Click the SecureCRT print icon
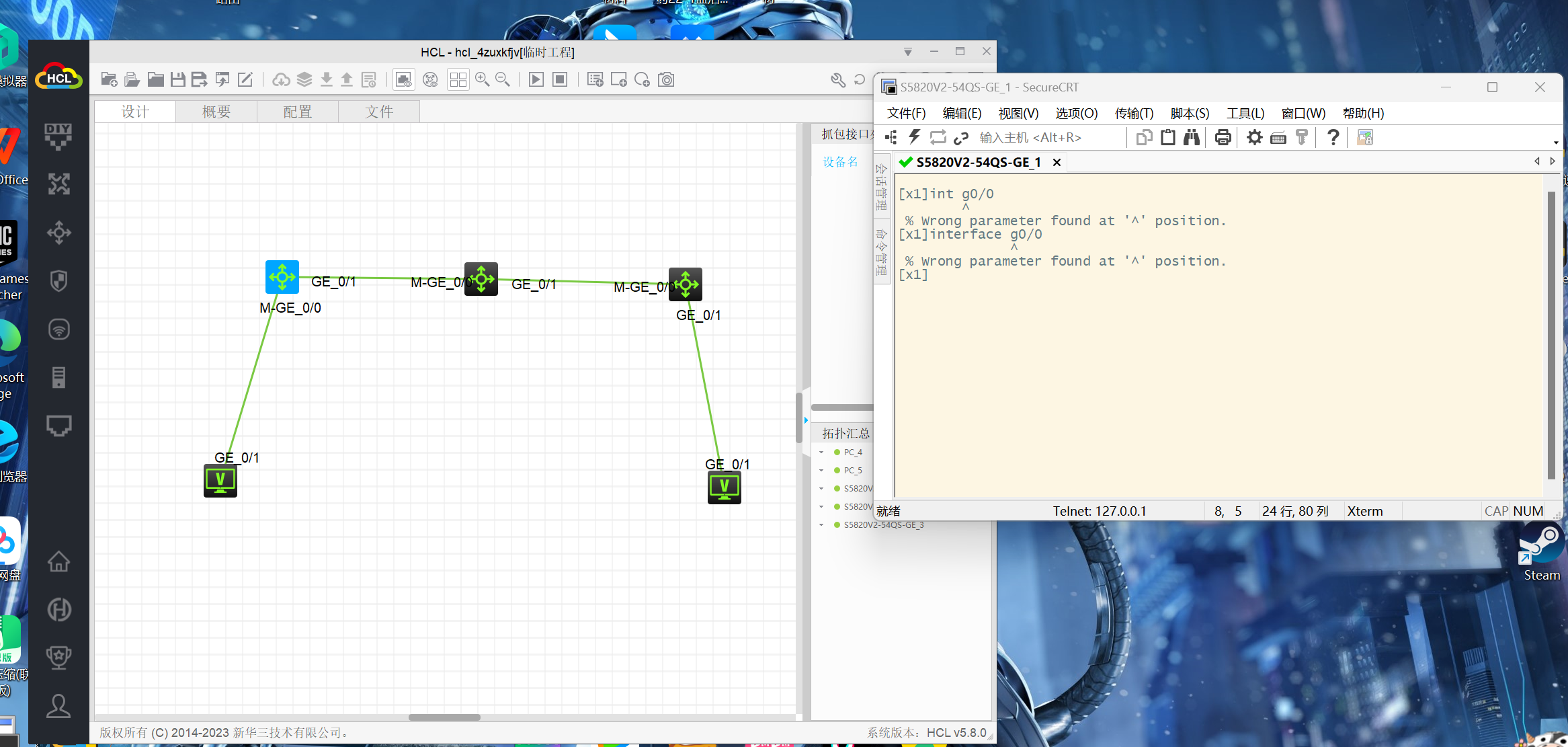 [x=1223, y=138]
